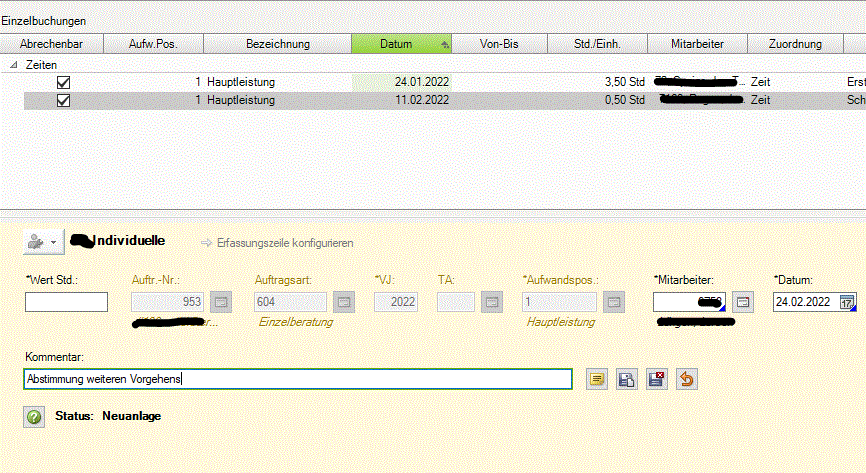This screenshot has width=866, height=473.
Task: Click the 3,50 Std value
Action: click(x=625, y=82)
